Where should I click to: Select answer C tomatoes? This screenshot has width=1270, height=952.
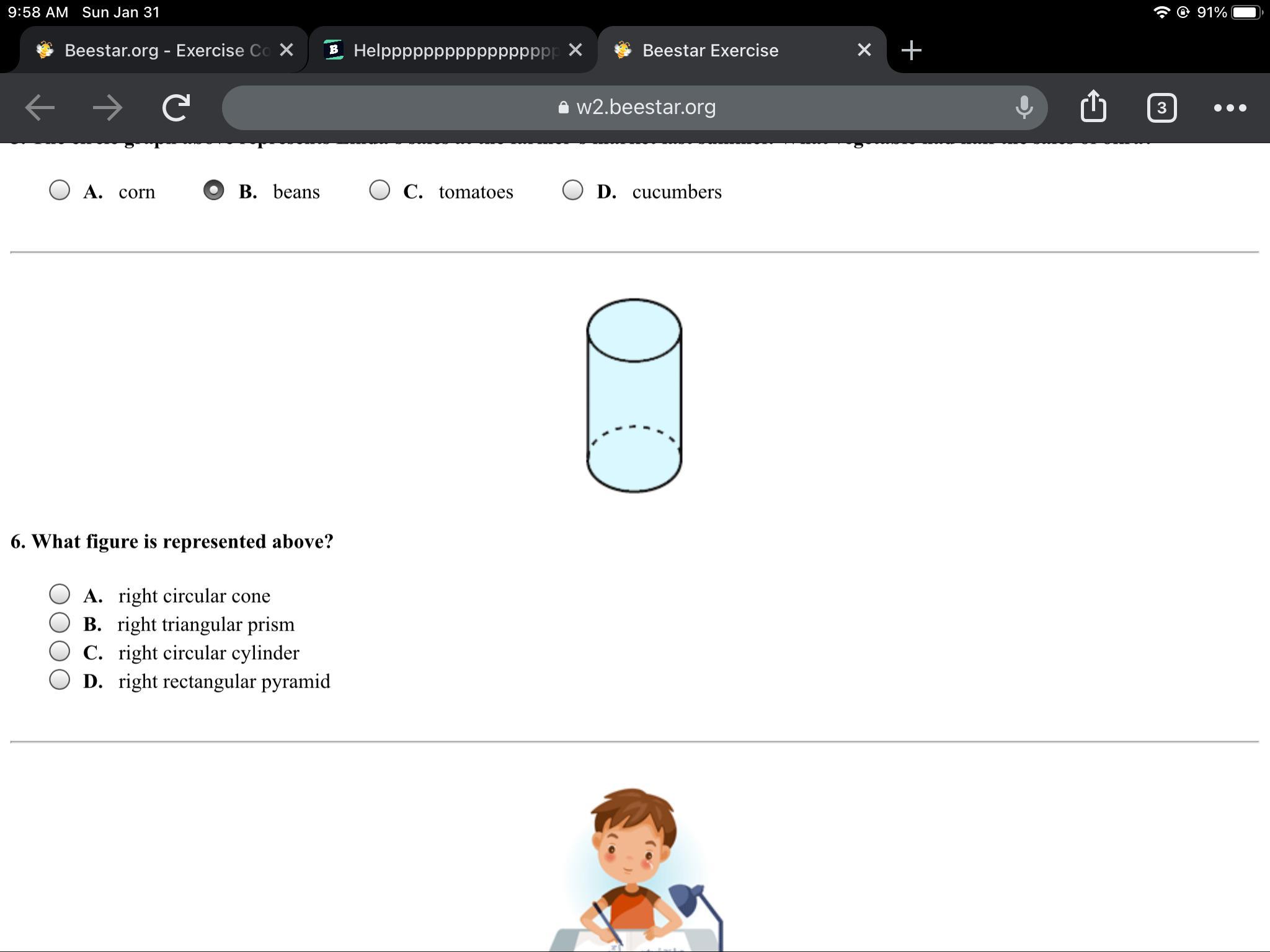point(380,190)
